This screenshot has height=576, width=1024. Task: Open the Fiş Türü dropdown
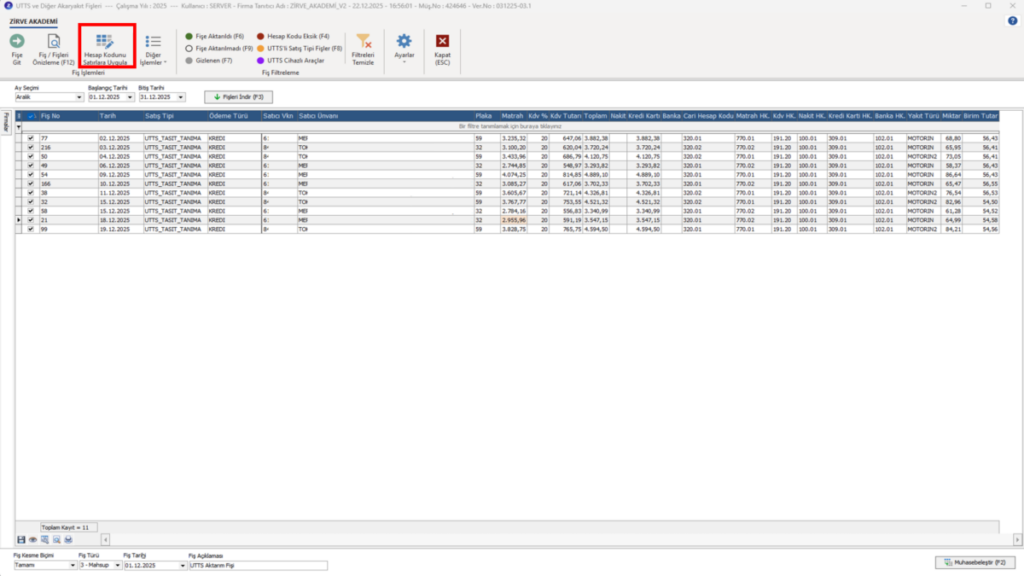[x=117, y=565]
